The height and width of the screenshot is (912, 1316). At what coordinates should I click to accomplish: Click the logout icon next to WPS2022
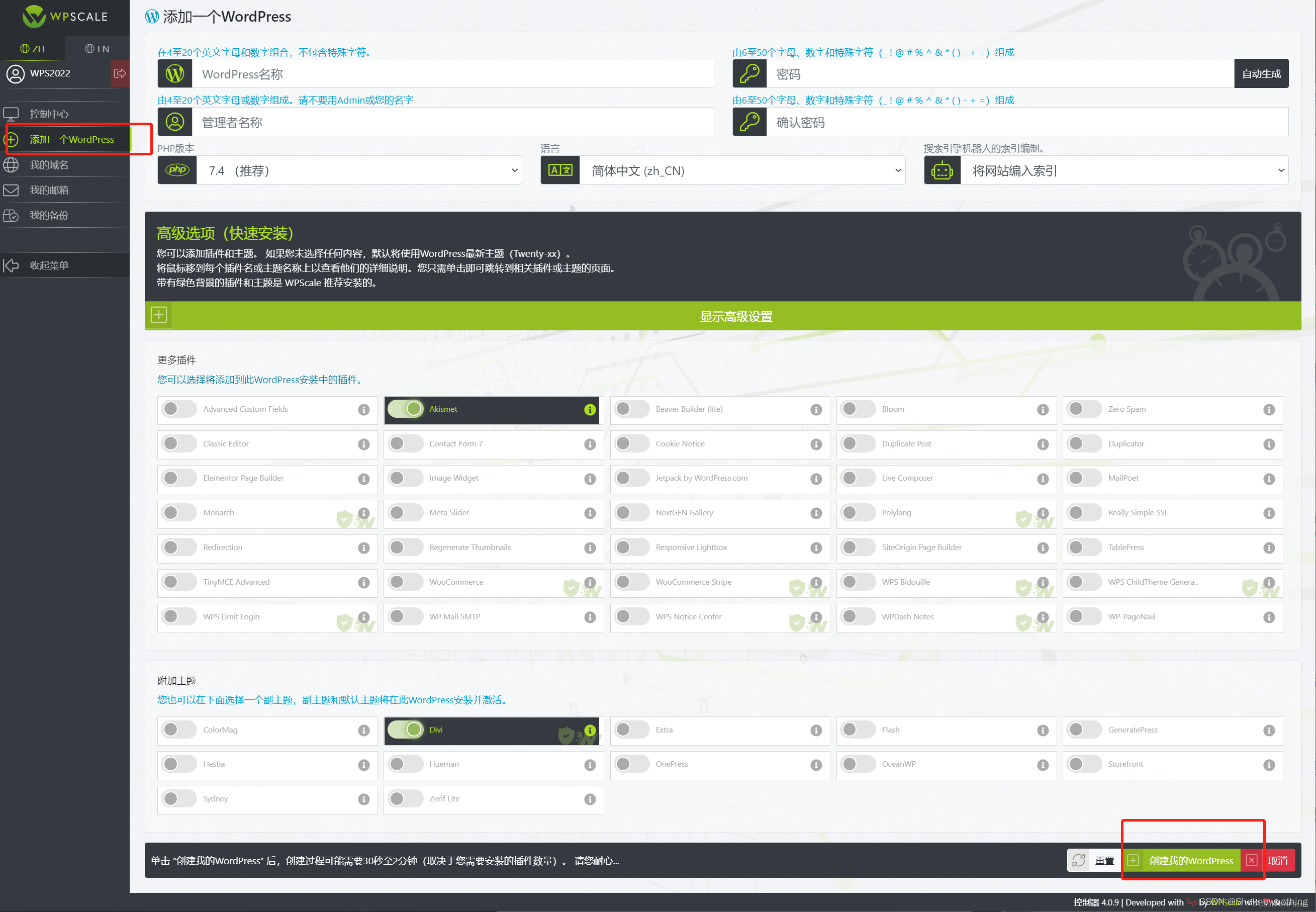pos(120,73)
